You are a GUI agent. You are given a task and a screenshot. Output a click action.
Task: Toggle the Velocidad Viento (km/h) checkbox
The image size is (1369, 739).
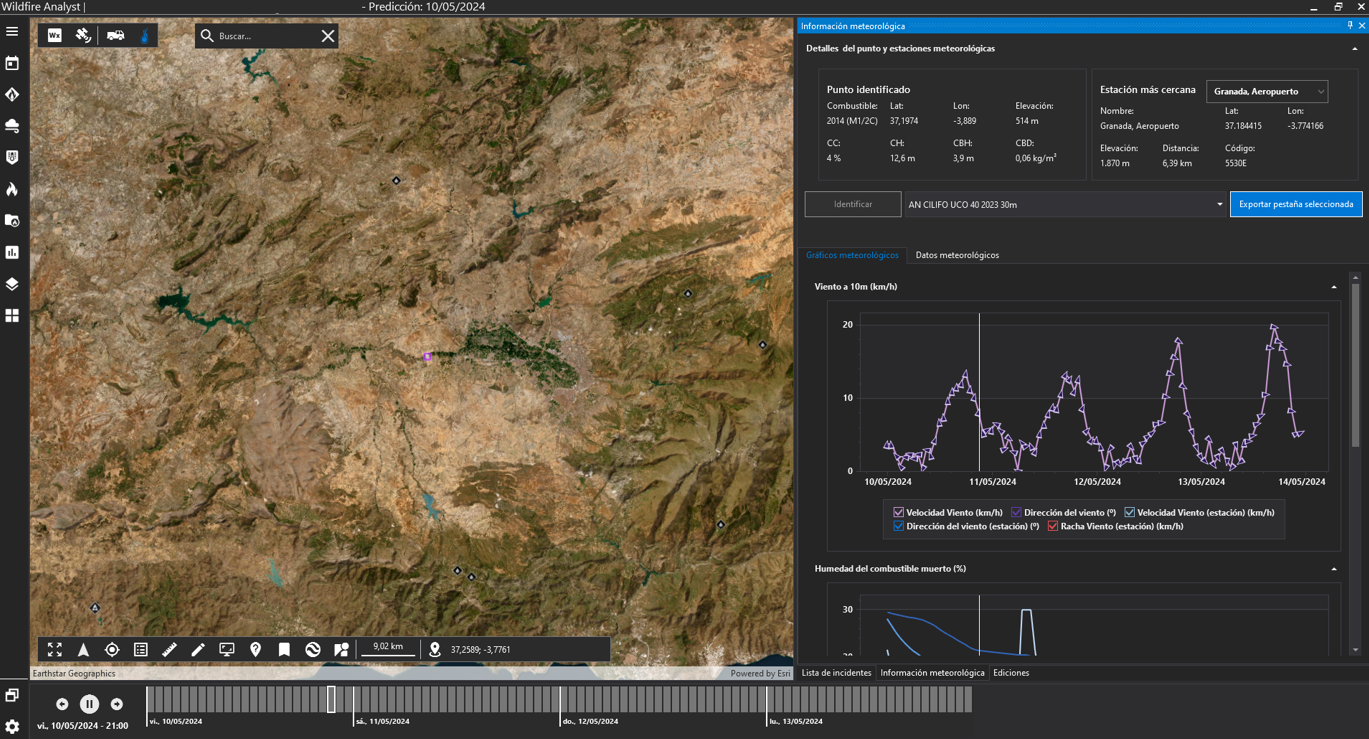[x=898, y=512]
